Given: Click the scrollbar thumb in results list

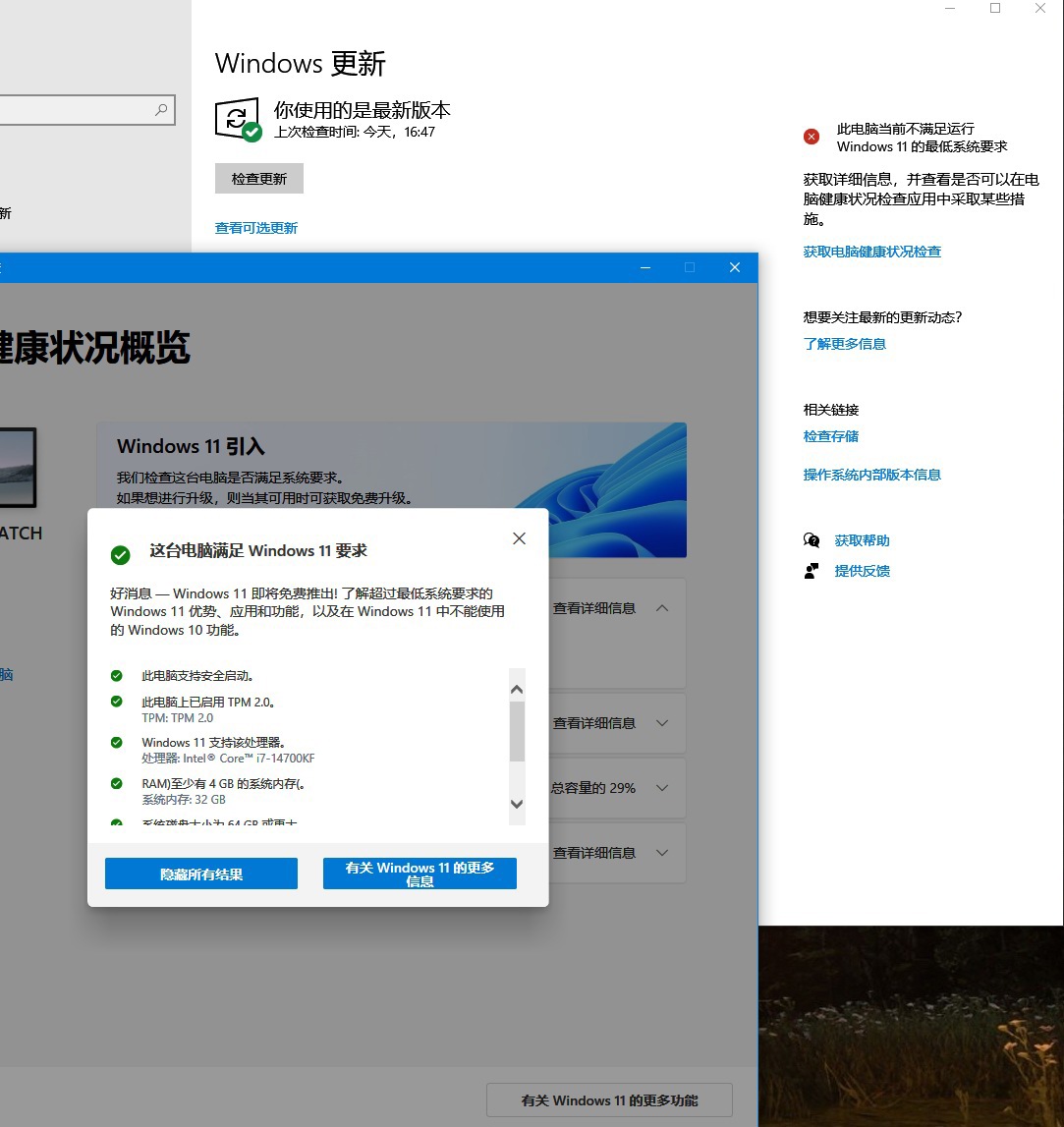Looking at the screenshot, I should tap(517, 730).
